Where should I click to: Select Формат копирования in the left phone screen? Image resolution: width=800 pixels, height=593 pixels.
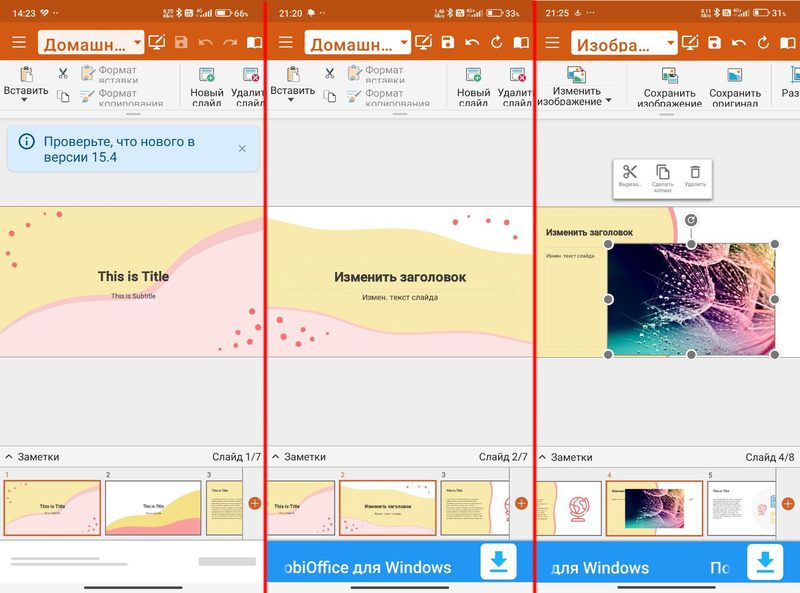(121, 97)
